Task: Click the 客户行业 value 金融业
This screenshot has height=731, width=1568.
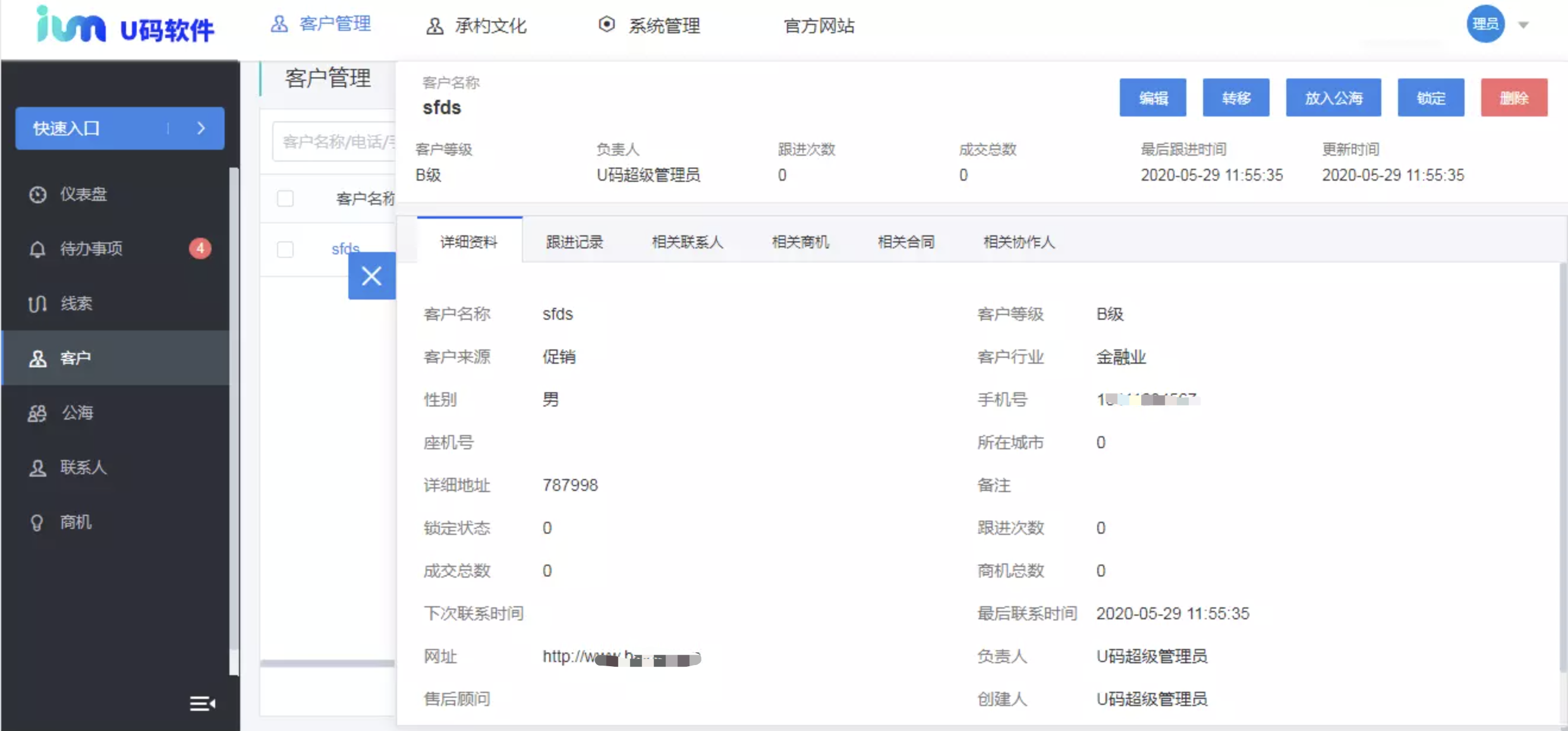Action: 1120,357
